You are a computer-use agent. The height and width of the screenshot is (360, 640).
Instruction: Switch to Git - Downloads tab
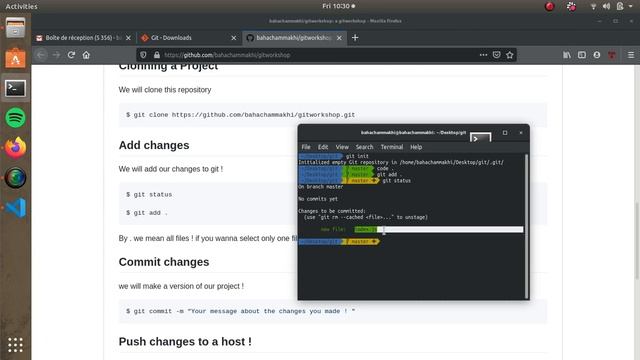[189, 38]
